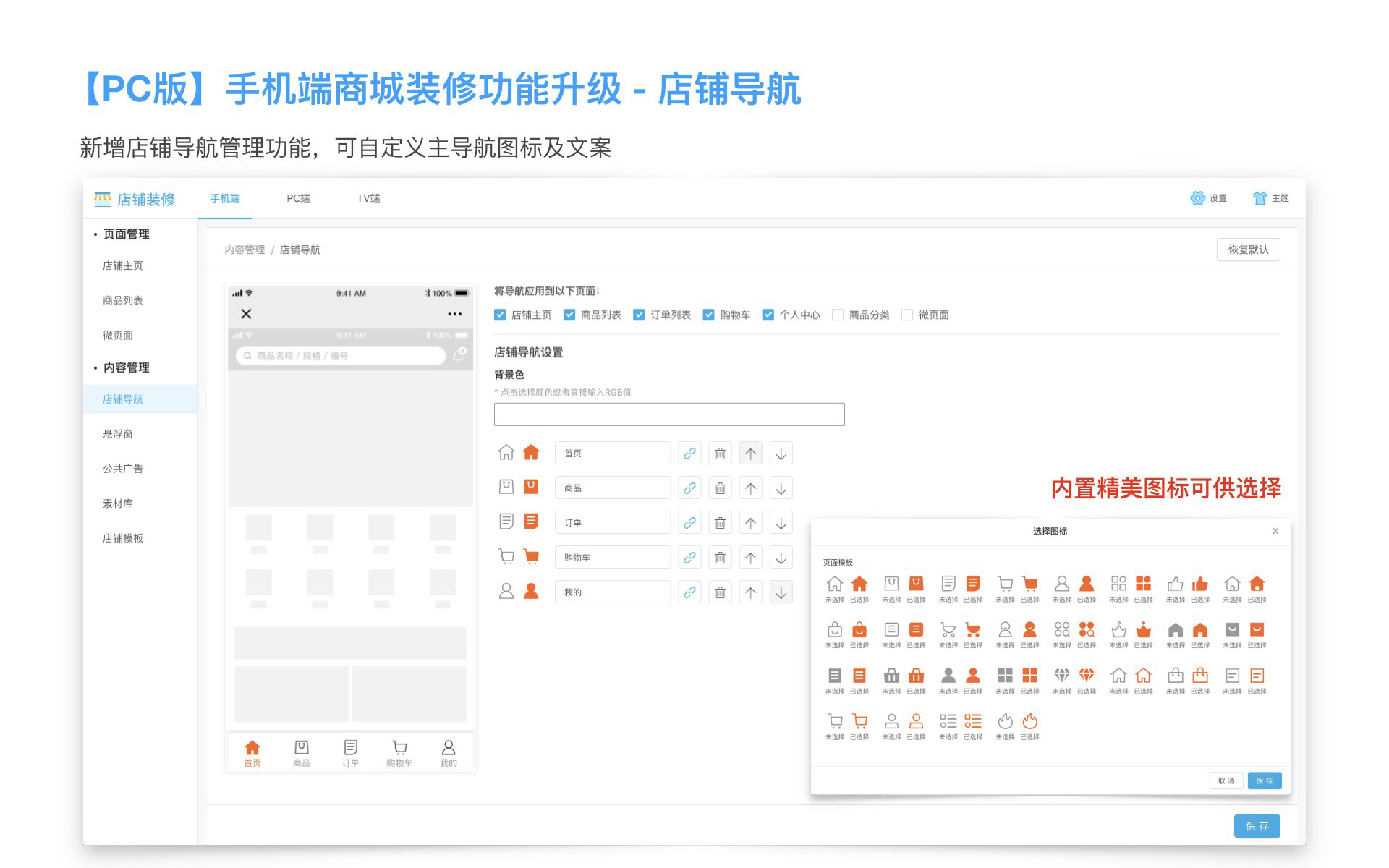The image size is (1389, 868).
Task: Switch to PC端 tab
Action: click(x=298, y=198)
